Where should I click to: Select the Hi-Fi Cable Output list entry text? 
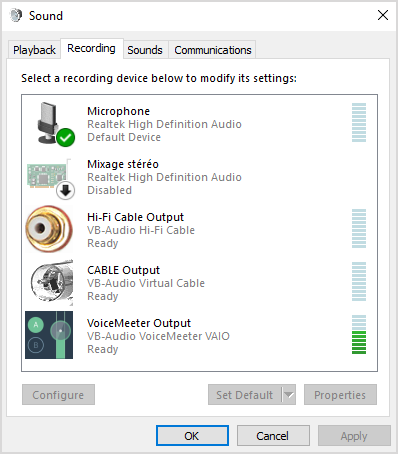[x=135, y=217]
